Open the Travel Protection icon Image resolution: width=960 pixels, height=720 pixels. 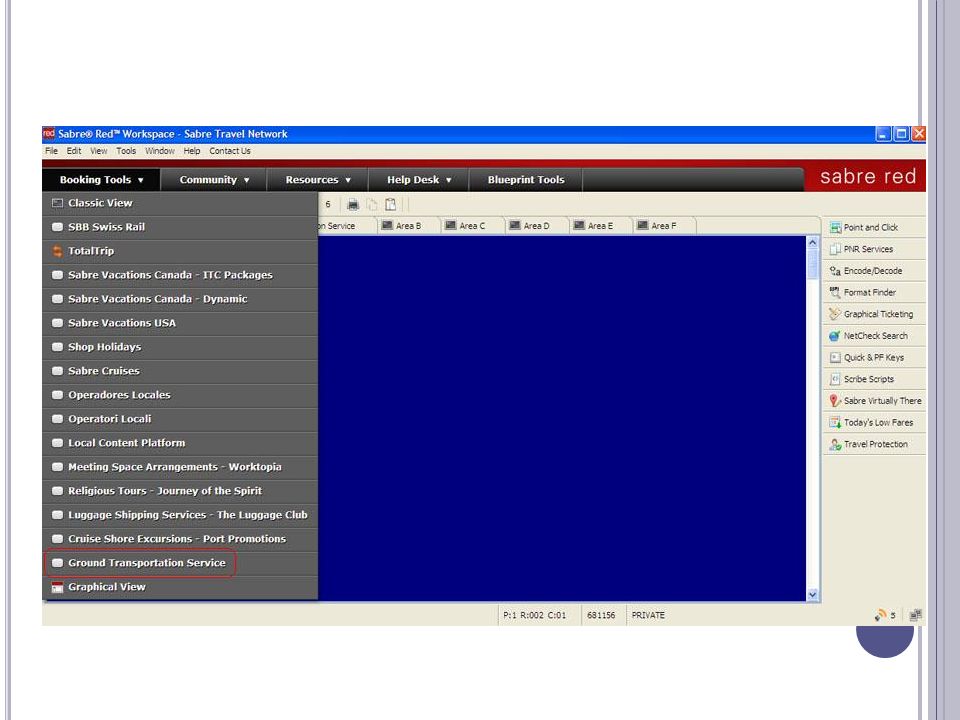point(835,444)
